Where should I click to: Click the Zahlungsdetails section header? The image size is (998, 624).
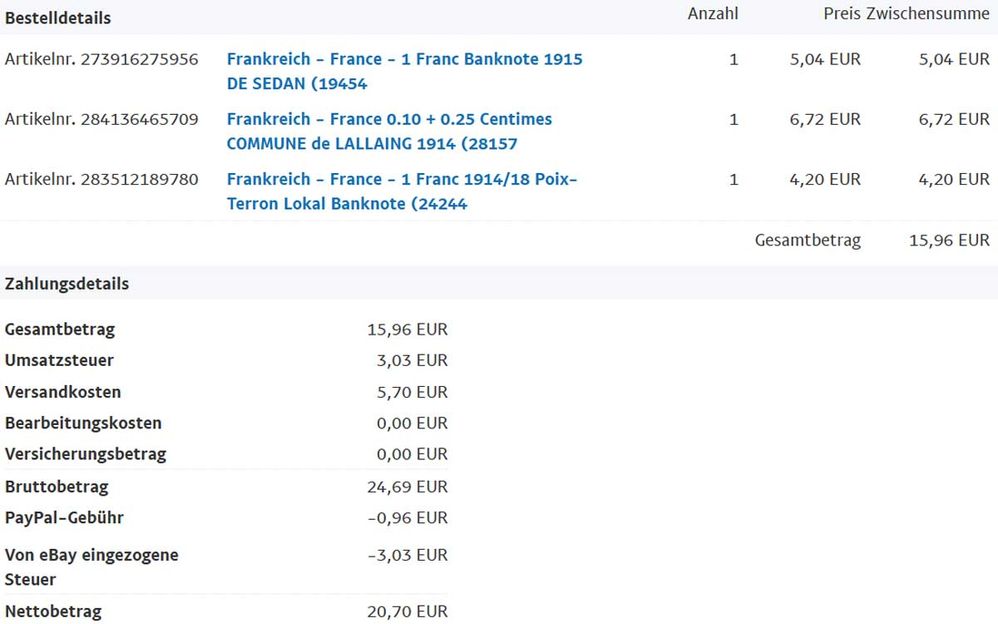pos(67,284)
